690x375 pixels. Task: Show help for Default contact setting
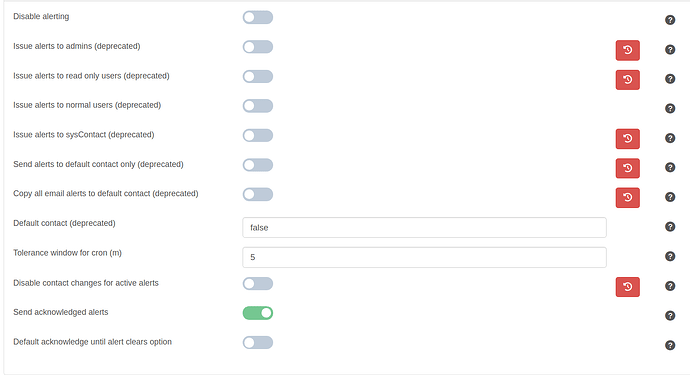coord(670,227)
